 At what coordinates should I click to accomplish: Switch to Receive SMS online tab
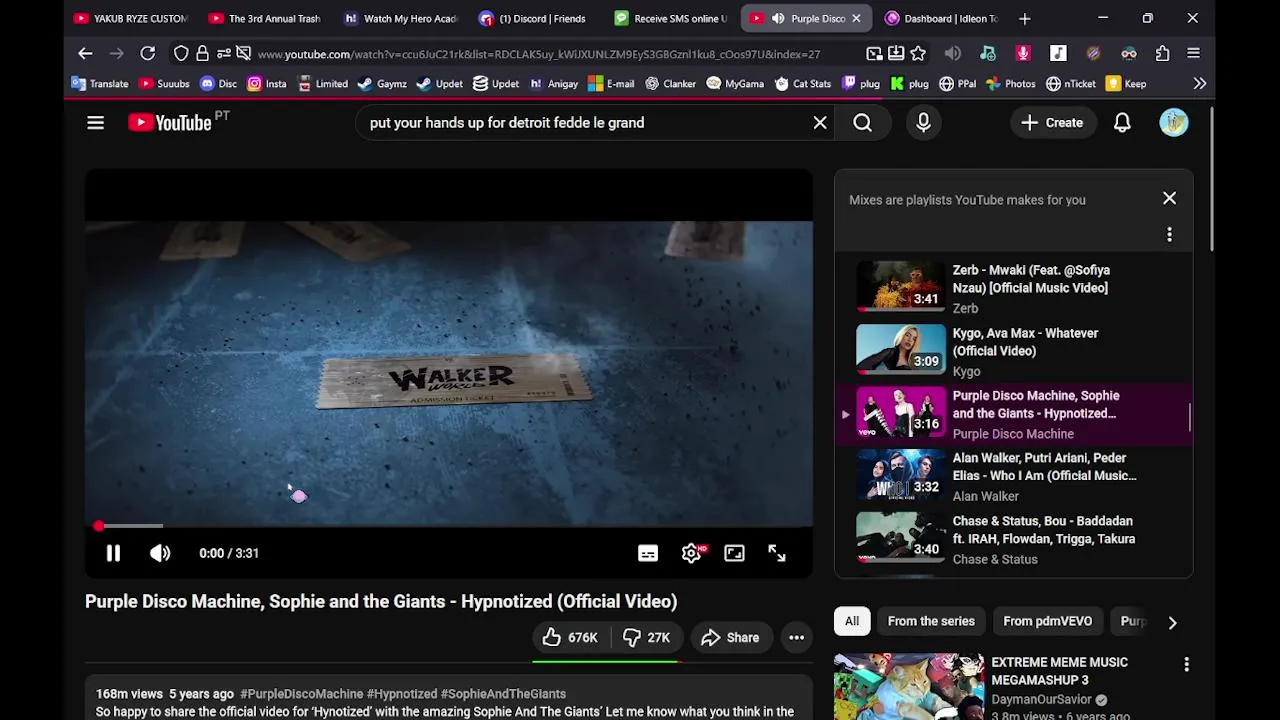coord(670,18)
